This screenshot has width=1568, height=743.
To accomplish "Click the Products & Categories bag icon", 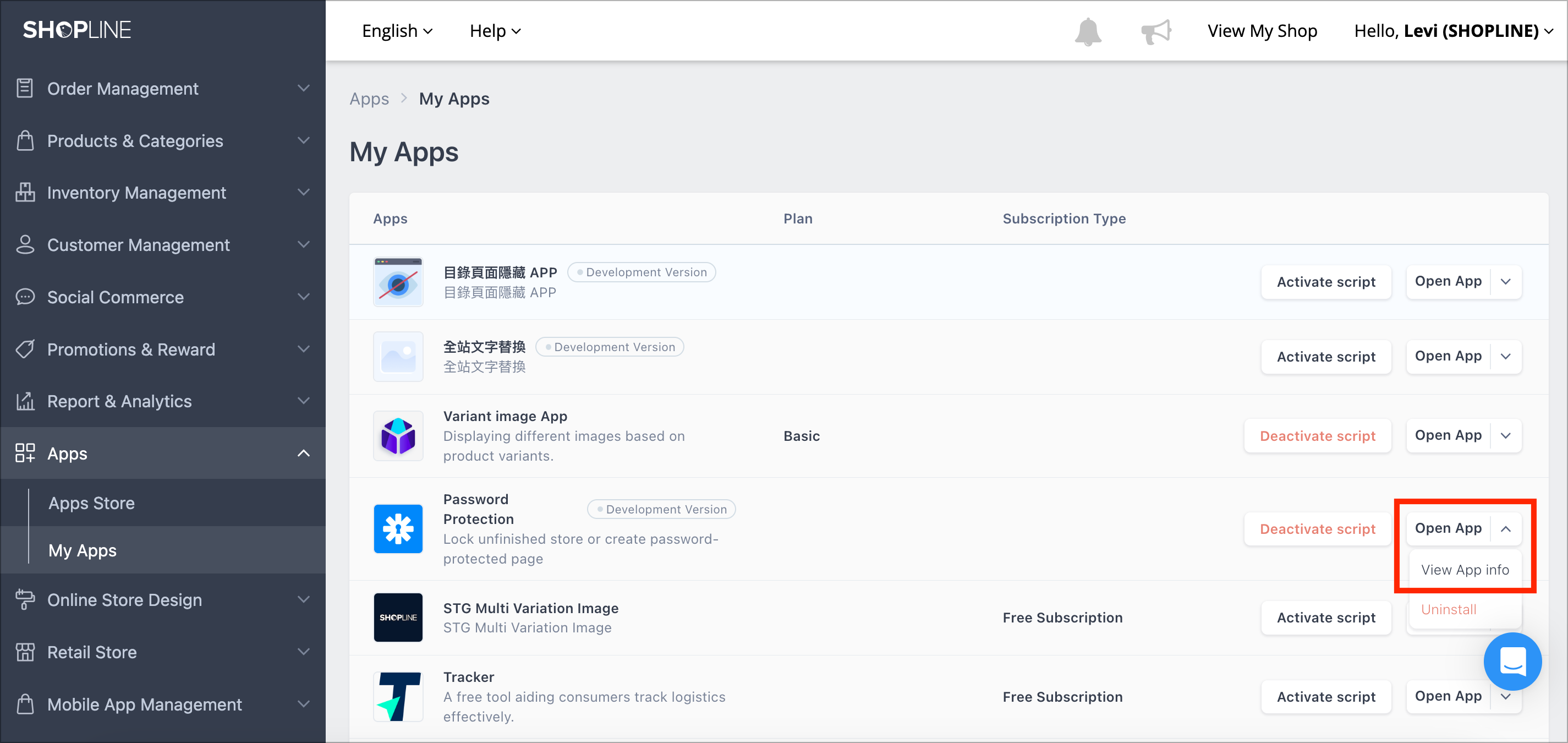I will click(x=25, y=141).
